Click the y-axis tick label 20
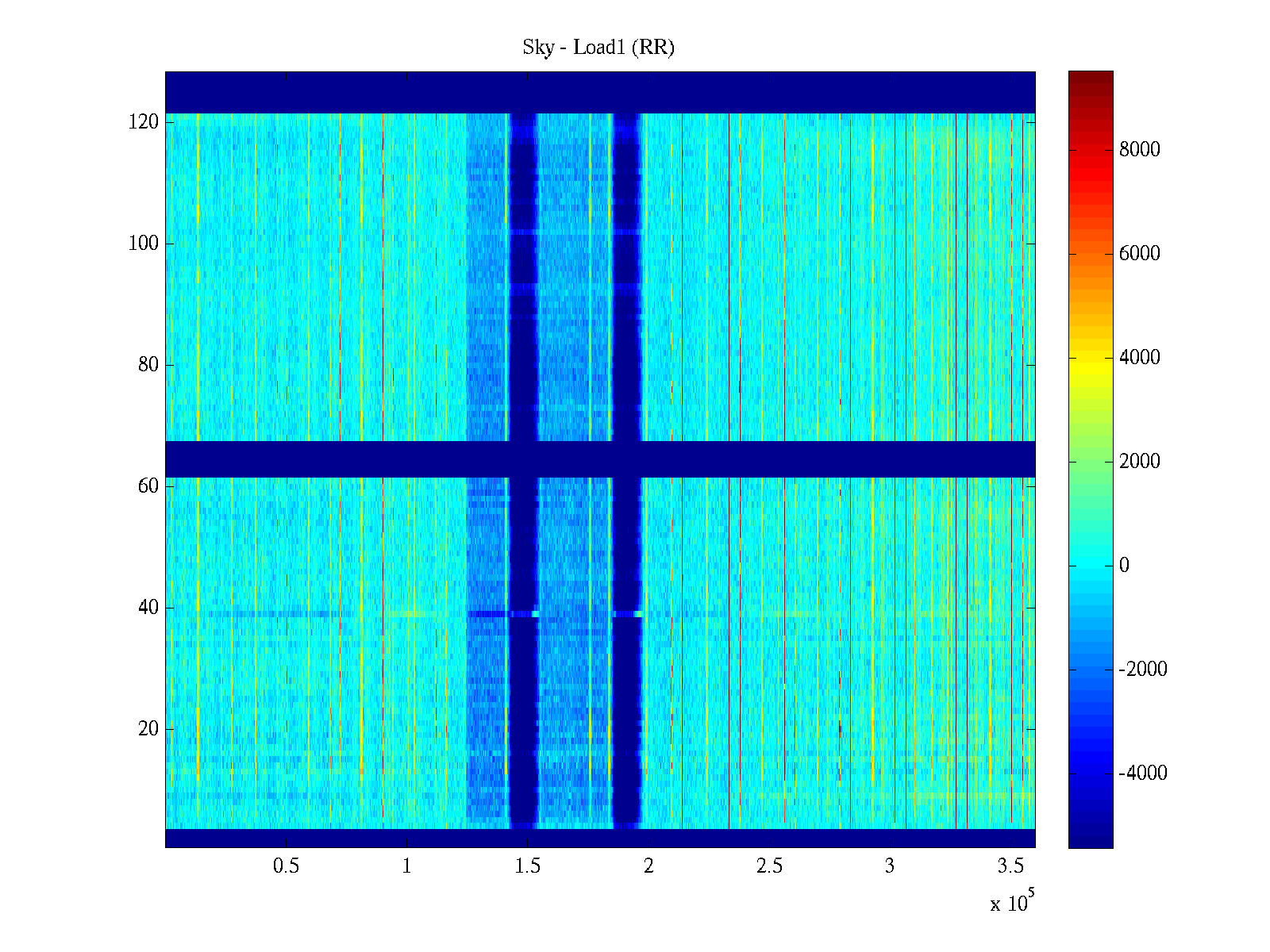This screenshot has height=952, width=1270. tap(148, 729)
